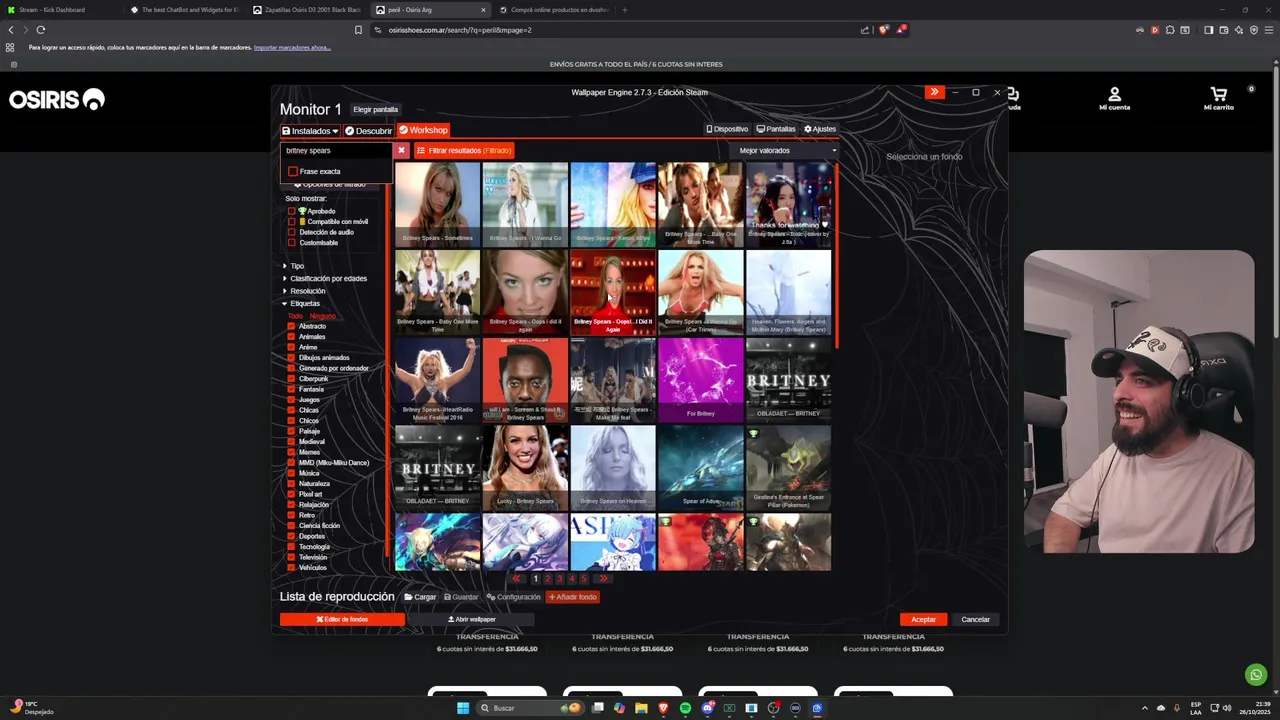Click the Osiris logo in browser
This screenshot has width=1280, height=720.
(57, 99)
